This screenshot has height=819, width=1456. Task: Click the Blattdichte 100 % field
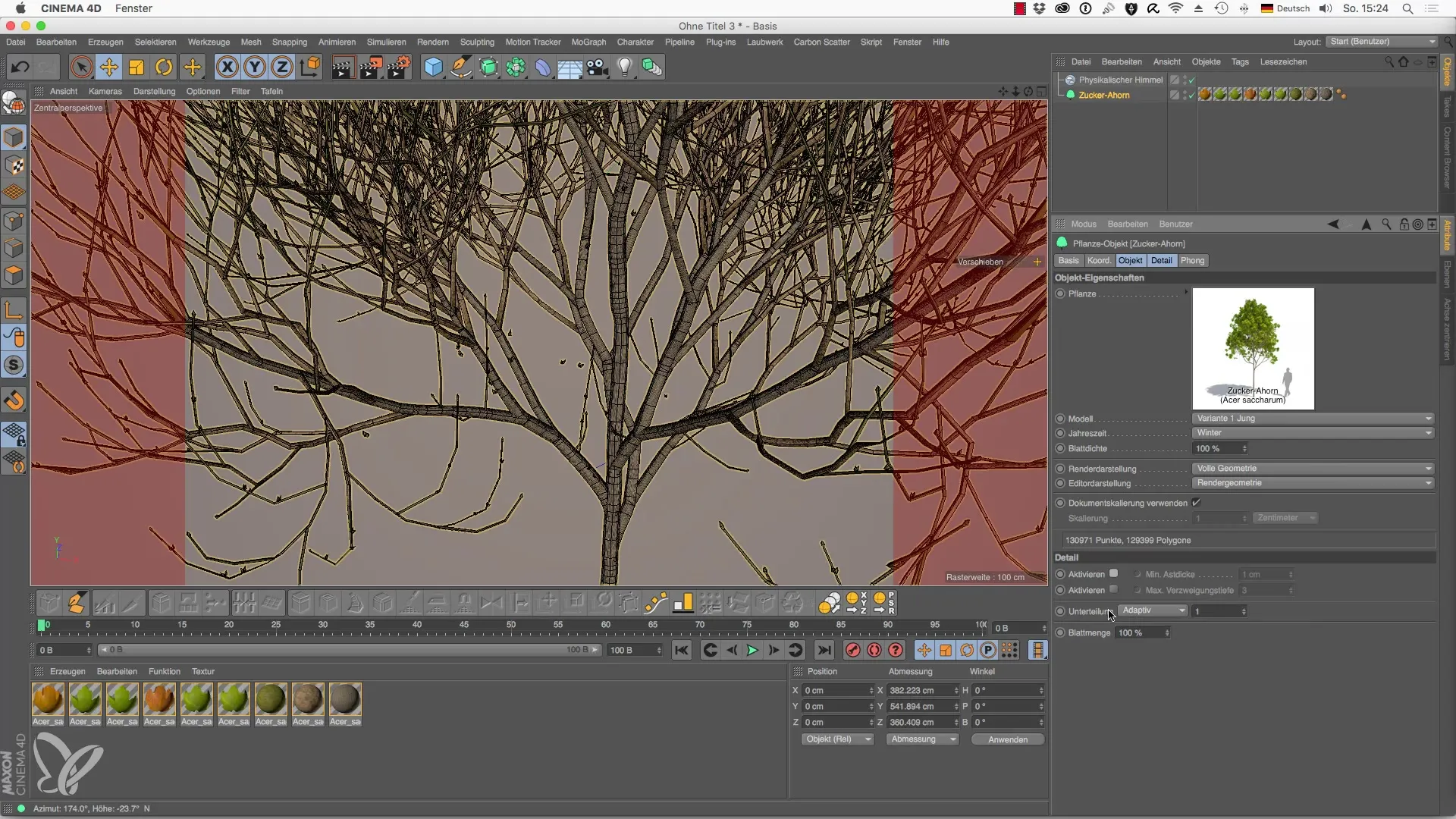coord(1221,448)
